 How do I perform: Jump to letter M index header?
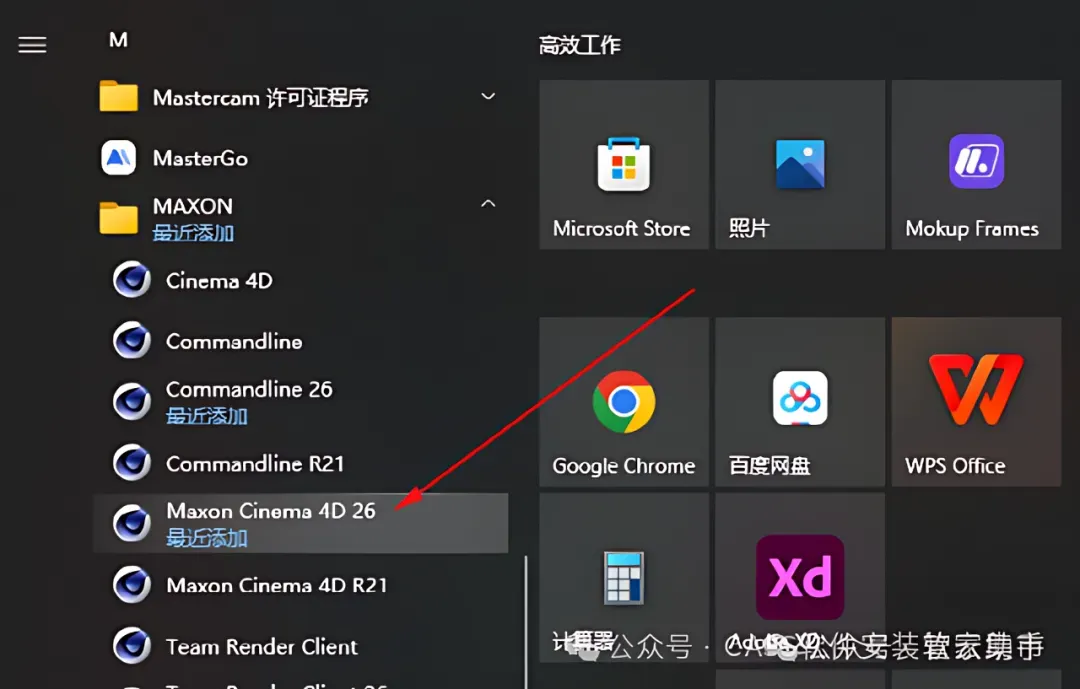point(118,40)
